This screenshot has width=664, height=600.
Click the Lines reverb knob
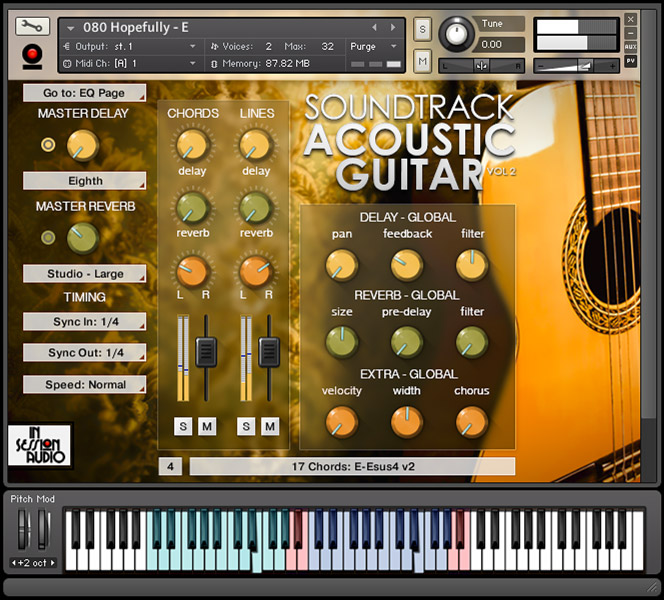(x=256, y=208)
